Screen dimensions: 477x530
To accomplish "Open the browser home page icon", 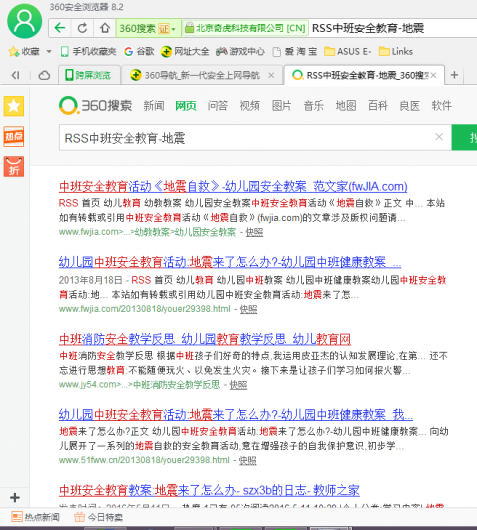I will point(104,28).
